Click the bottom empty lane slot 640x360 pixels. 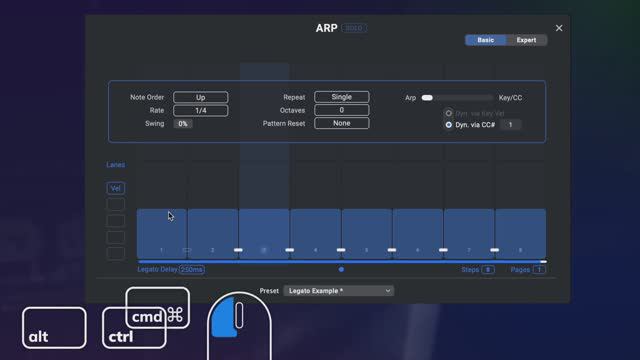[x=116, y=253]
